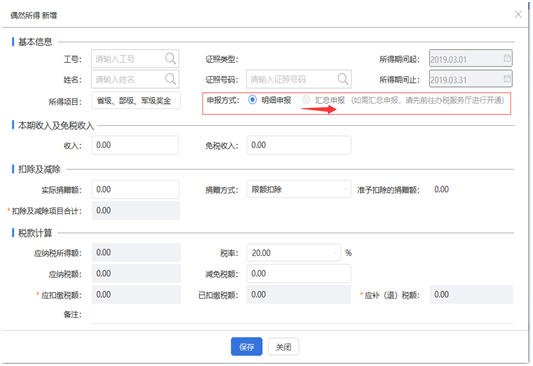Click the 实际捐赠额 input field
This screenshot has height=366, width=533.
tap(135, 189)
